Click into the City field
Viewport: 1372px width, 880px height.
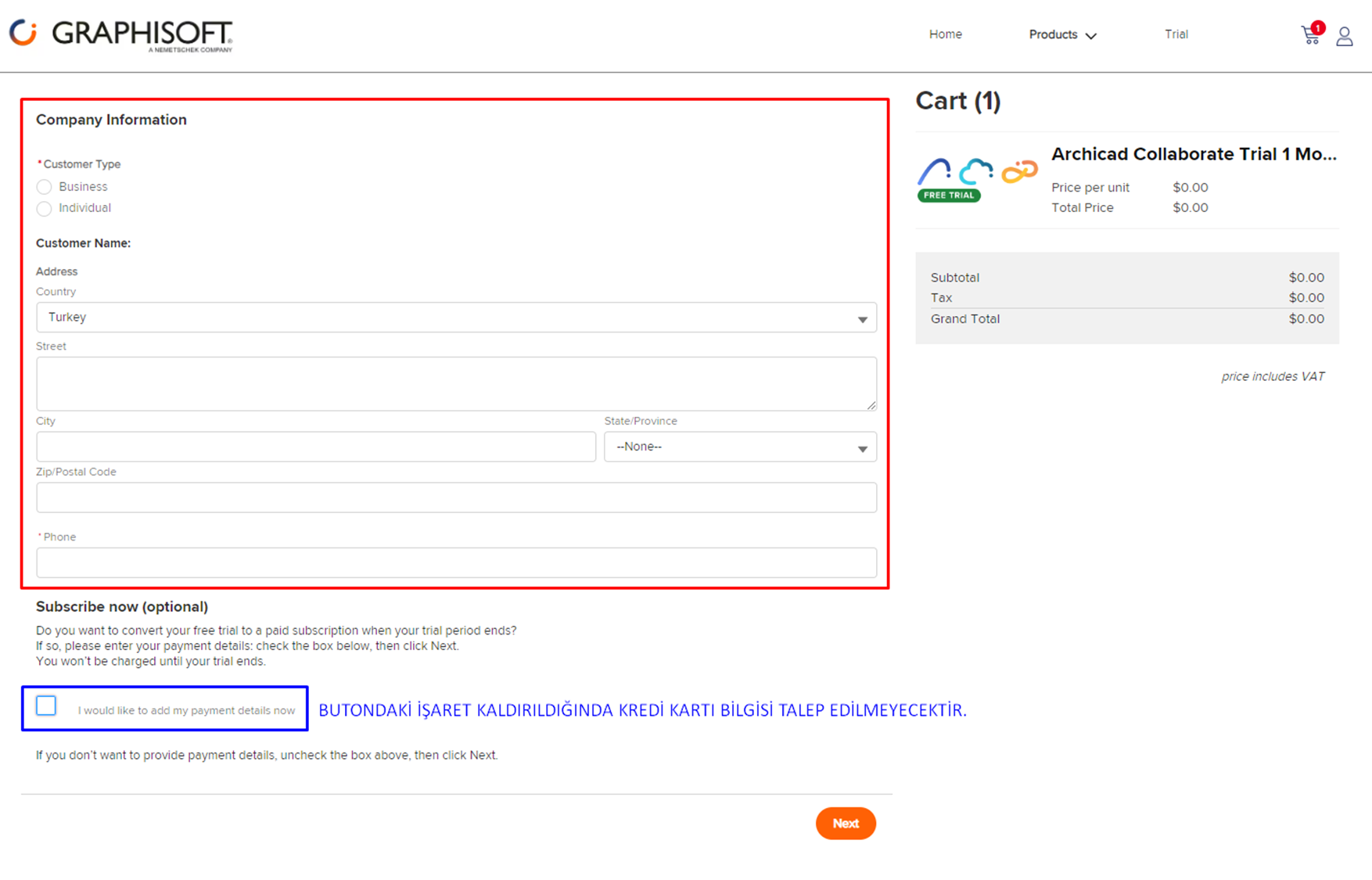click(x=316, y=447)
